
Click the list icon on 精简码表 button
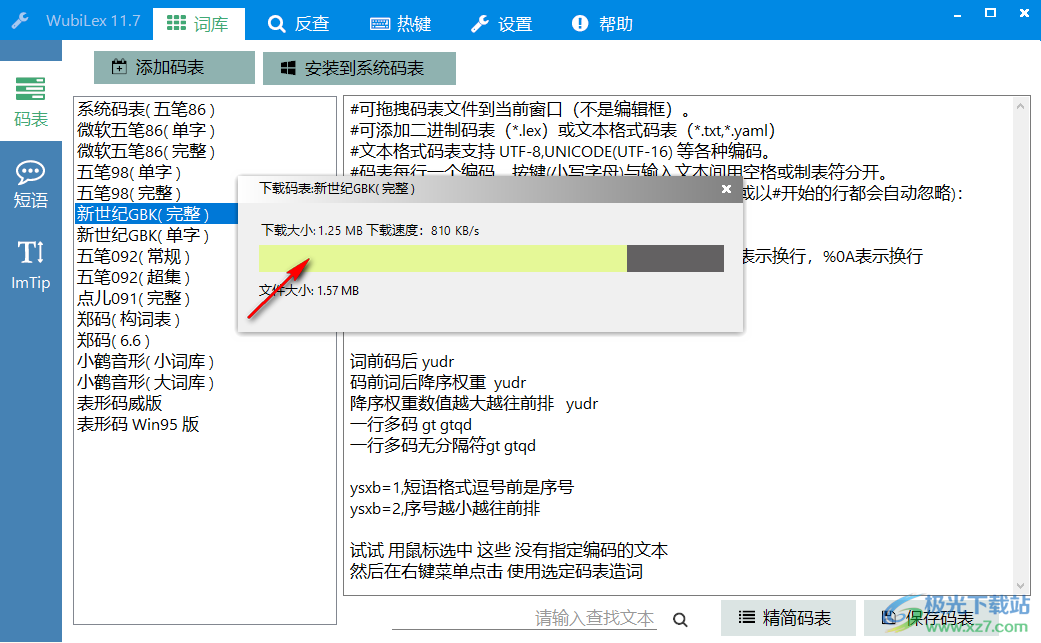745,618
